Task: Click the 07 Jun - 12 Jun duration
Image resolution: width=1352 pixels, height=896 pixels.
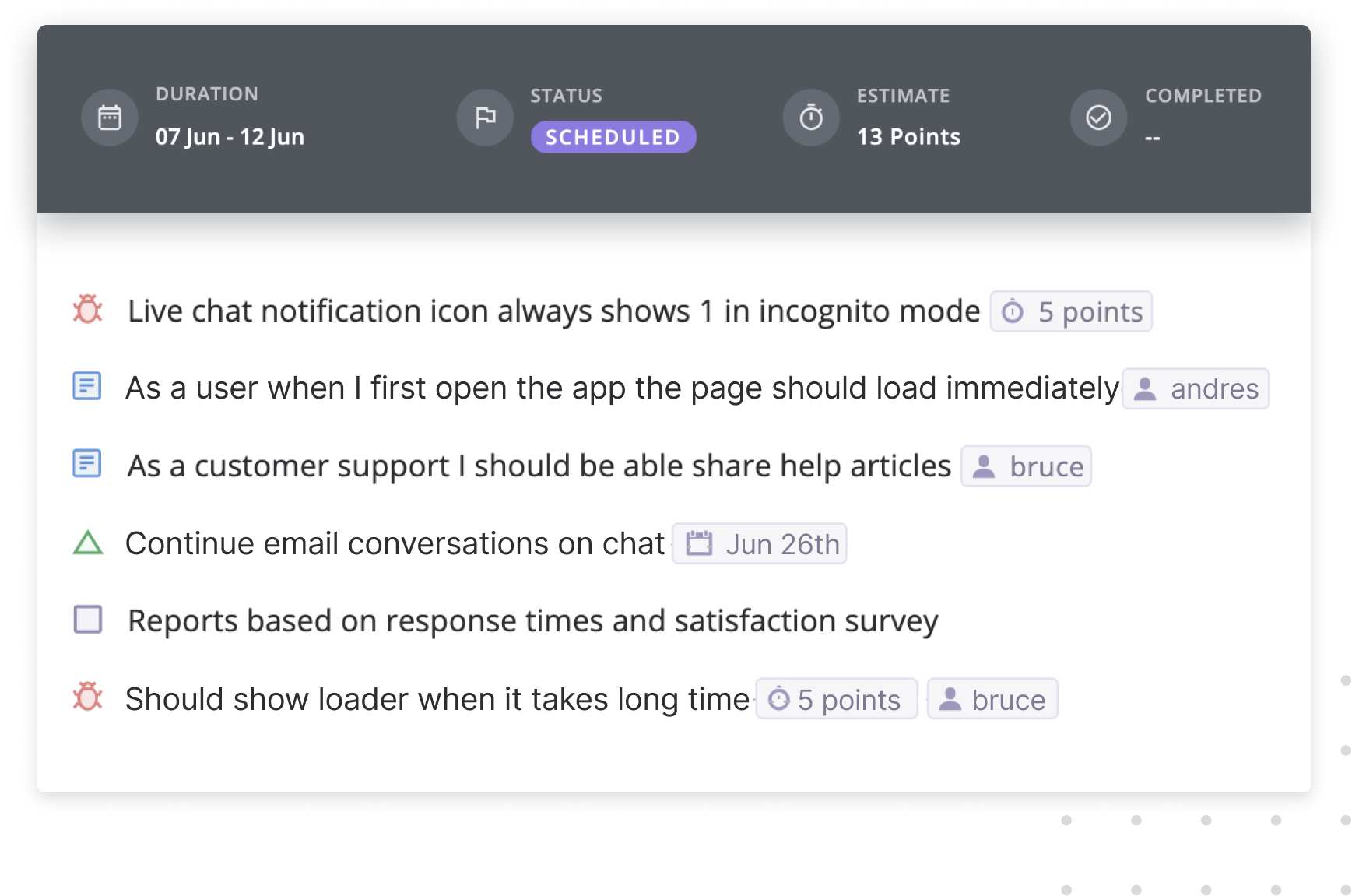Action: click(230, 137)
